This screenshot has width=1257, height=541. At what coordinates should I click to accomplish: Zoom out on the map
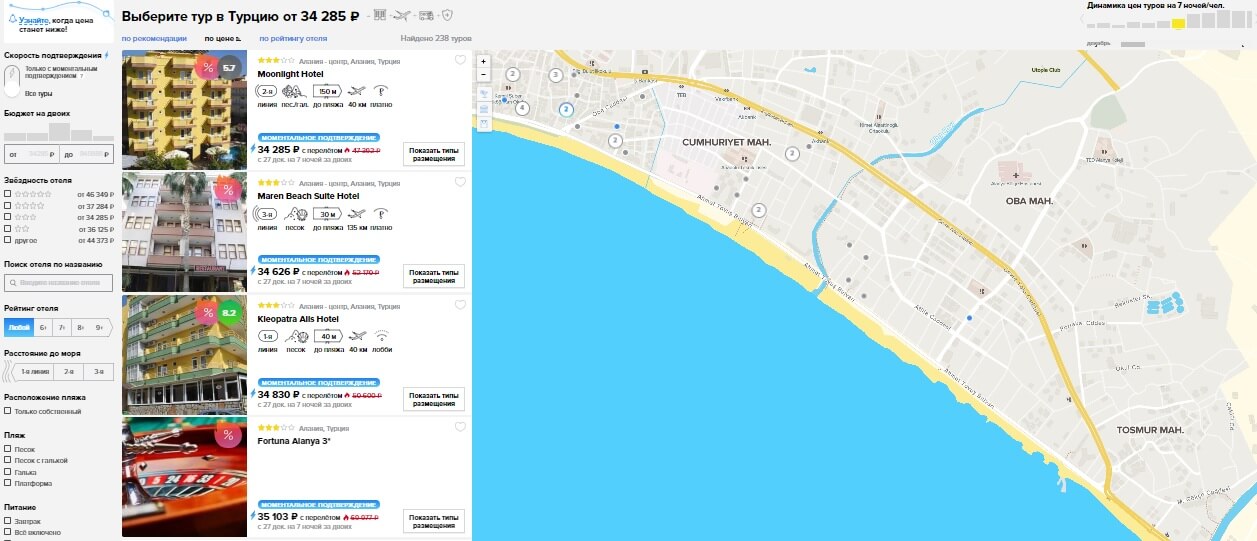pos(484,74)
